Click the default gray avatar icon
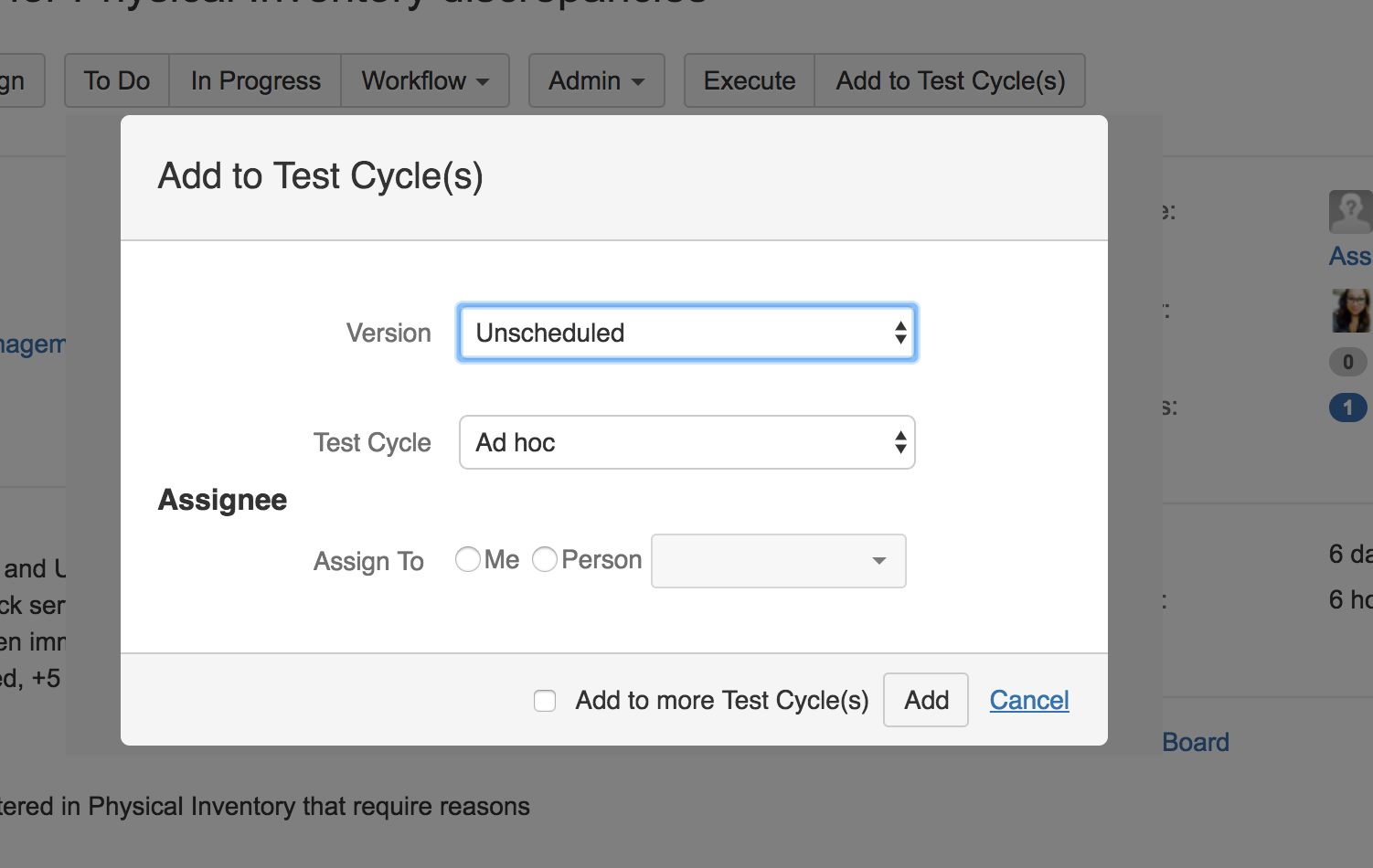 tap(1350, 212)
